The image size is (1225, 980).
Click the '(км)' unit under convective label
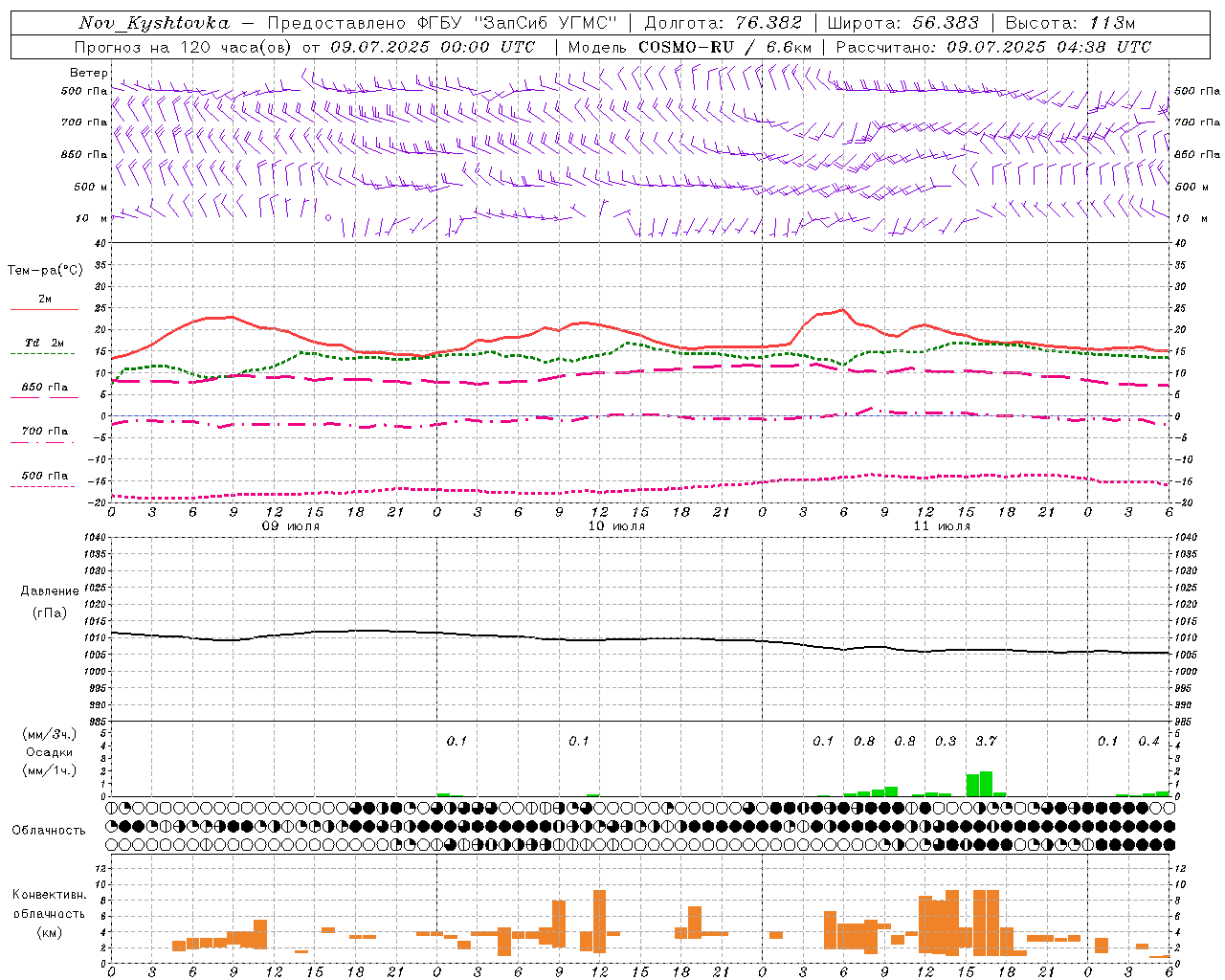point(50,931)
